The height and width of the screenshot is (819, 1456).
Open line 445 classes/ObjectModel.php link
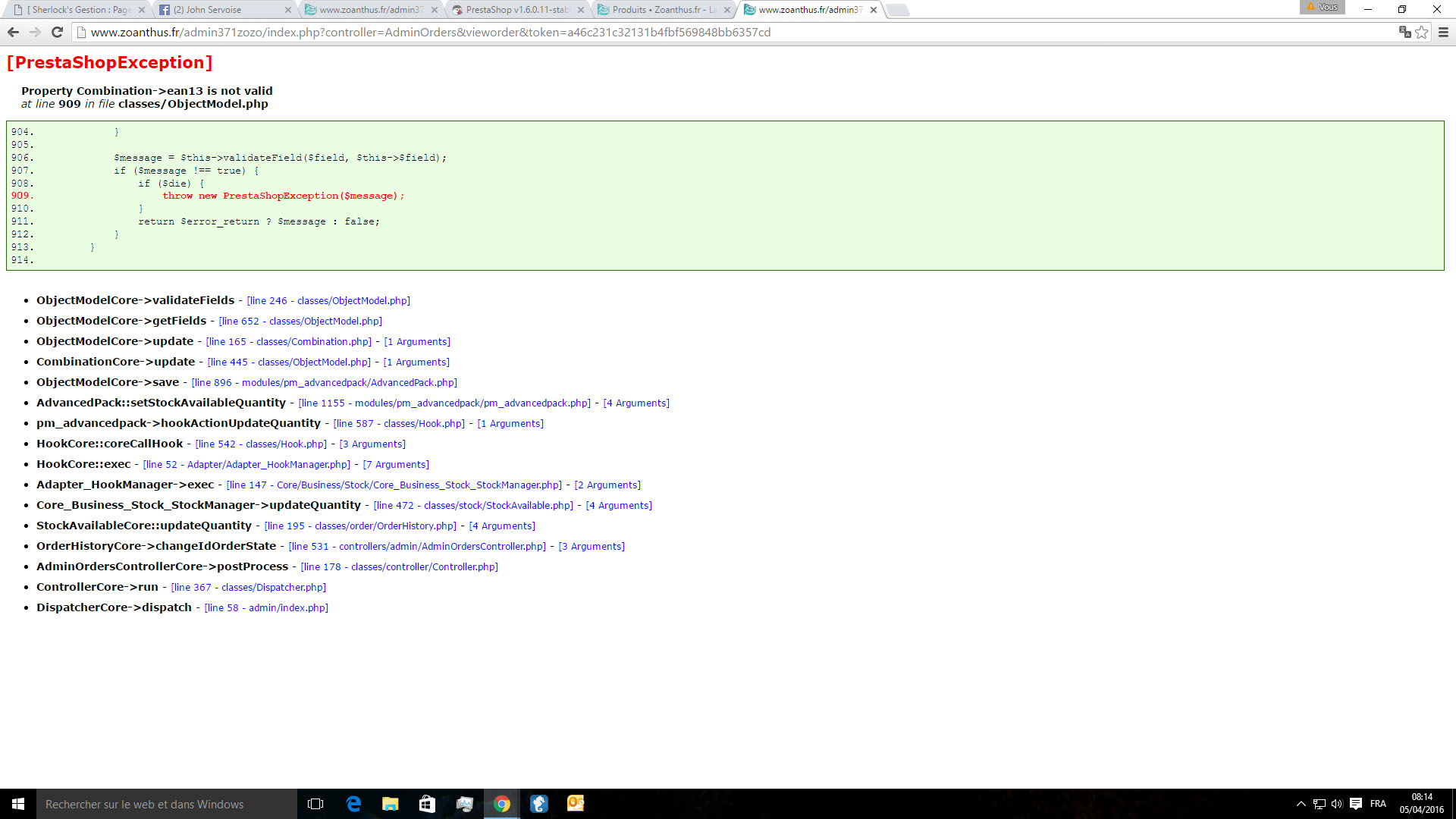(290, 362)
